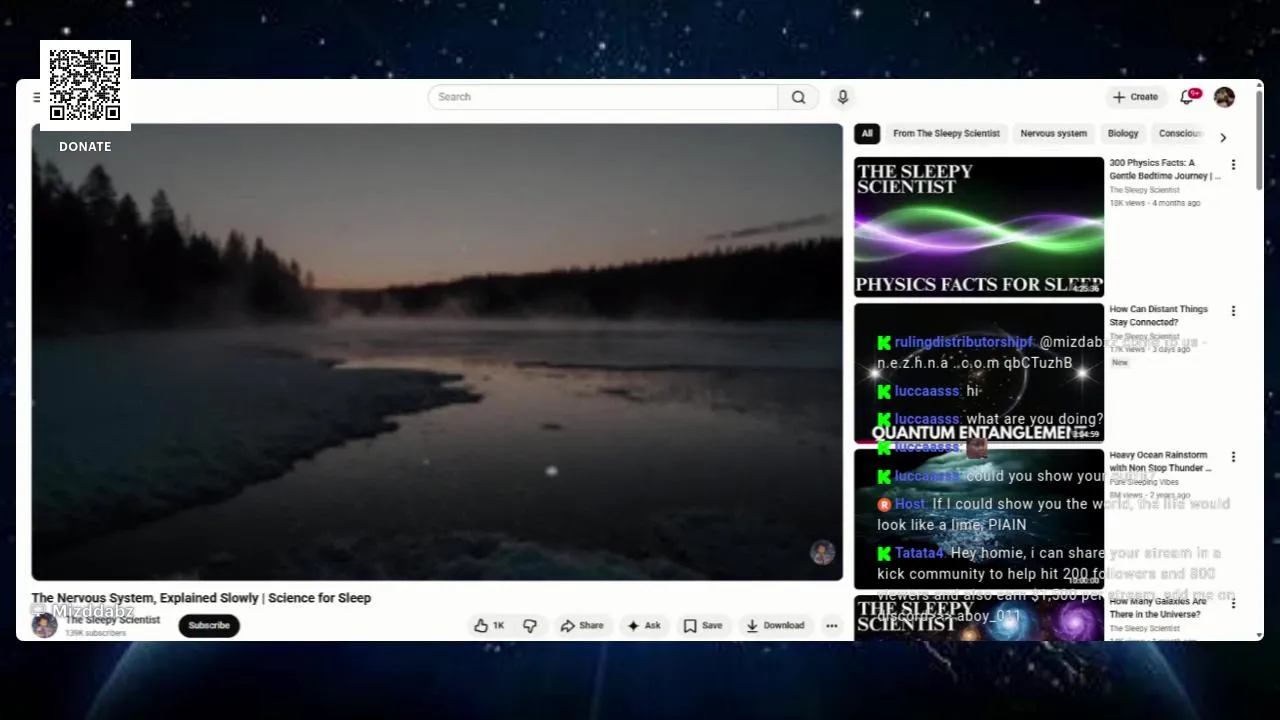Show more filter chips with the arrow
The height and width of the screenshot is (720, 1280).
pos(1222,137)
